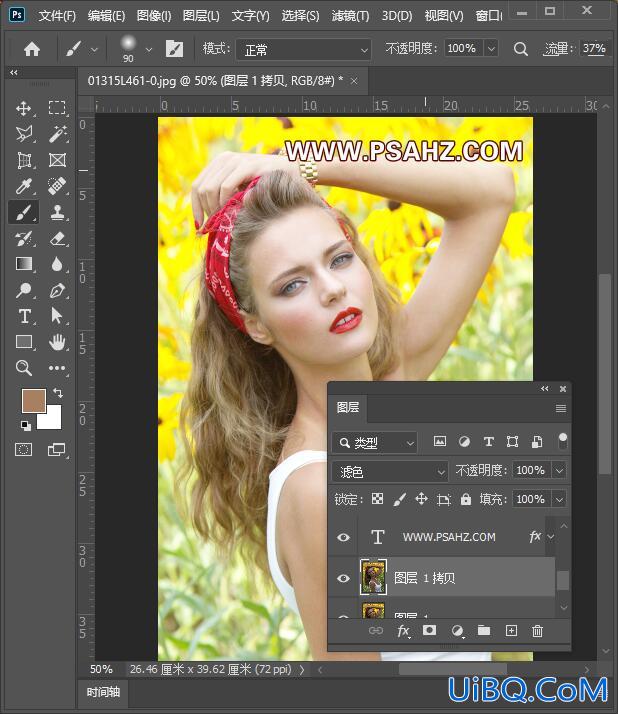Select the Move tool
This screenshot has height=714, width=618.
coord(23,108)
